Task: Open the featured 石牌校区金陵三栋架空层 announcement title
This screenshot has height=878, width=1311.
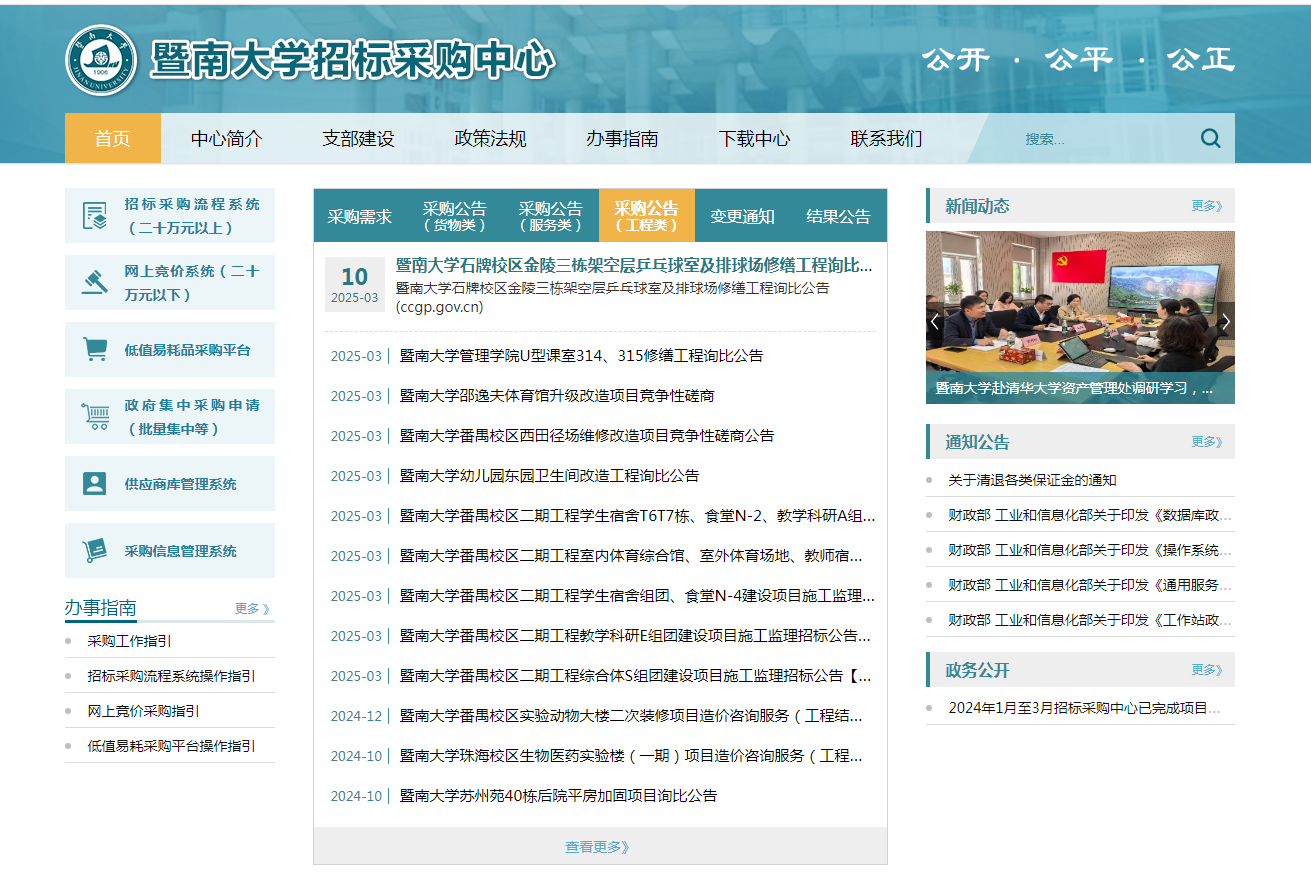Action: click(634, 265)
